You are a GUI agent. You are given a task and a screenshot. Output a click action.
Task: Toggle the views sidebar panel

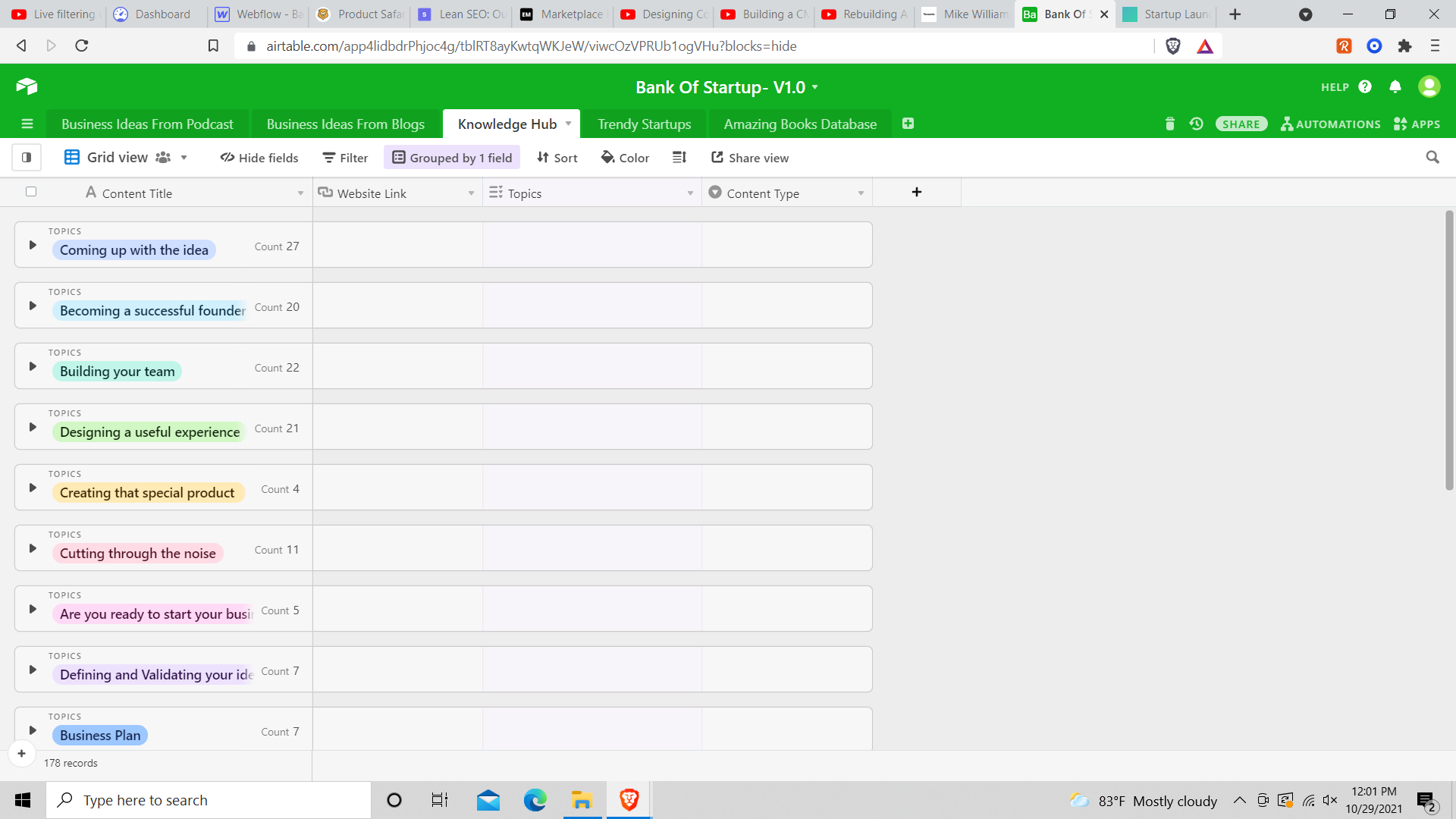(27, 158)
